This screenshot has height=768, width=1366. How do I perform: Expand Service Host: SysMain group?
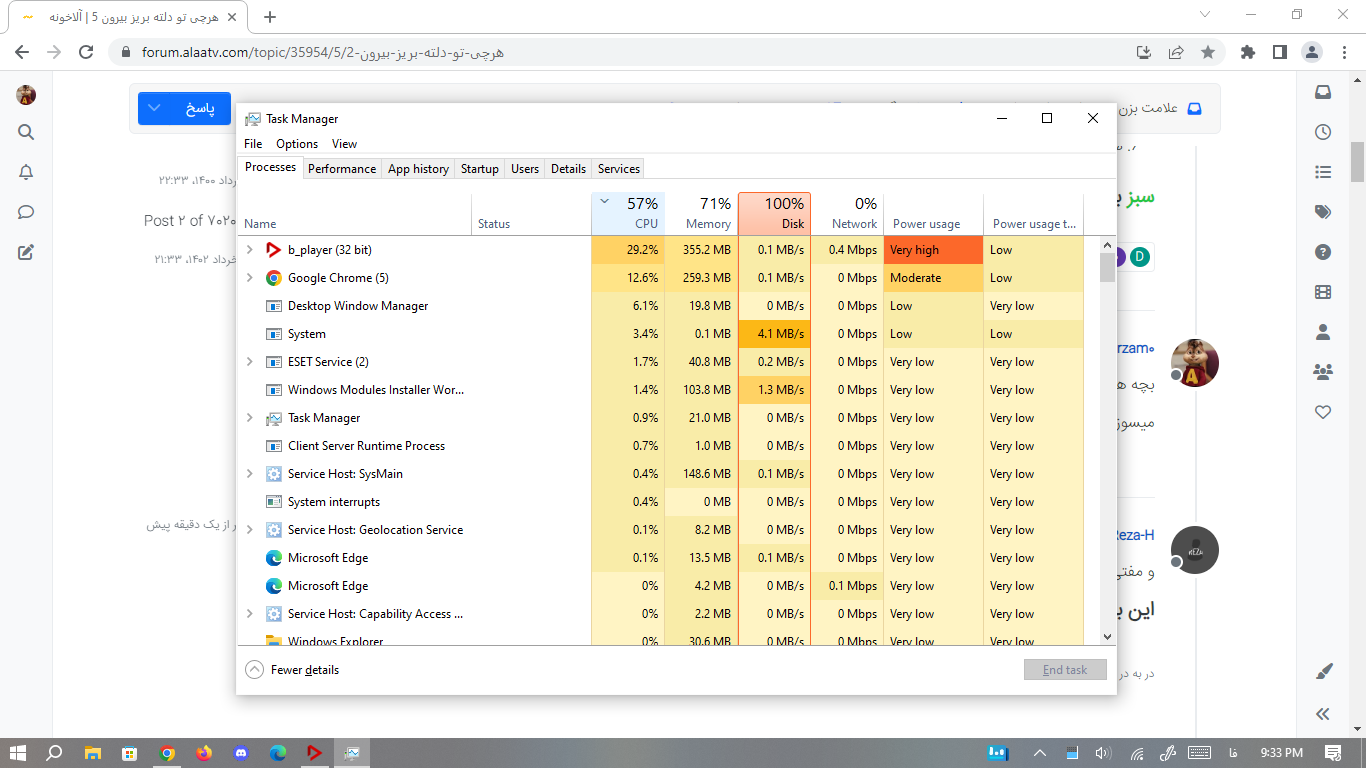pos(250,474)
